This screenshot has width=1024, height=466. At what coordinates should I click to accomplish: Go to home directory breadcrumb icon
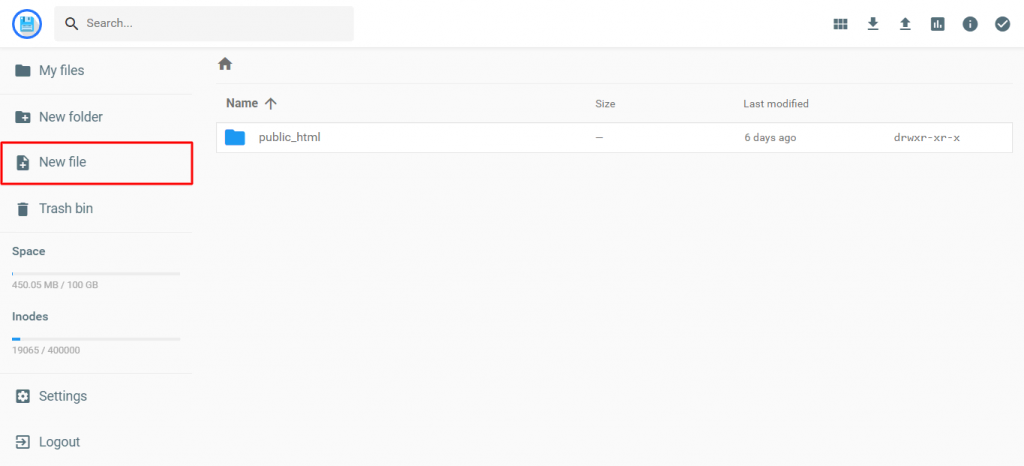click(225, 64)
